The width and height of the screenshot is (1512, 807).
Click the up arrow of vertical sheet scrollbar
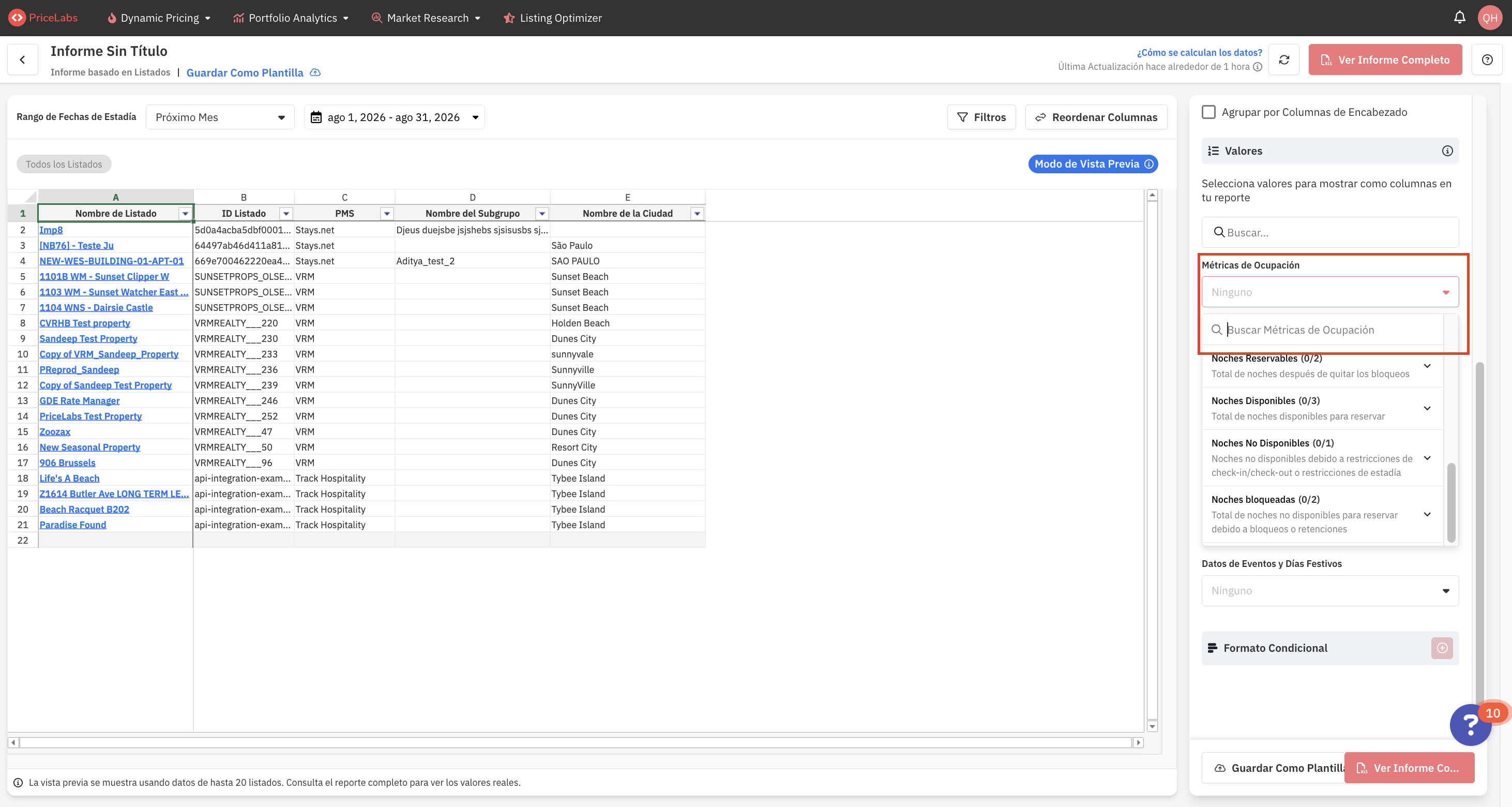click(x=1152, y=195)
